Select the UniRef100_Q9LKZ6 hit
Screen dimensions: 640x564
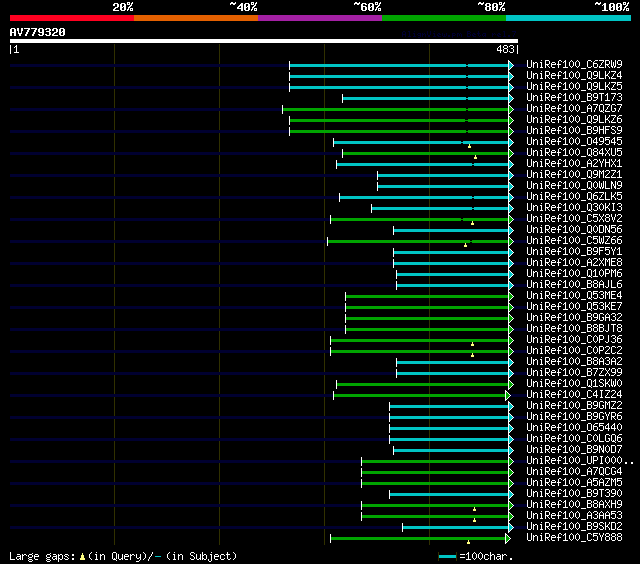[x=574, y=120]
